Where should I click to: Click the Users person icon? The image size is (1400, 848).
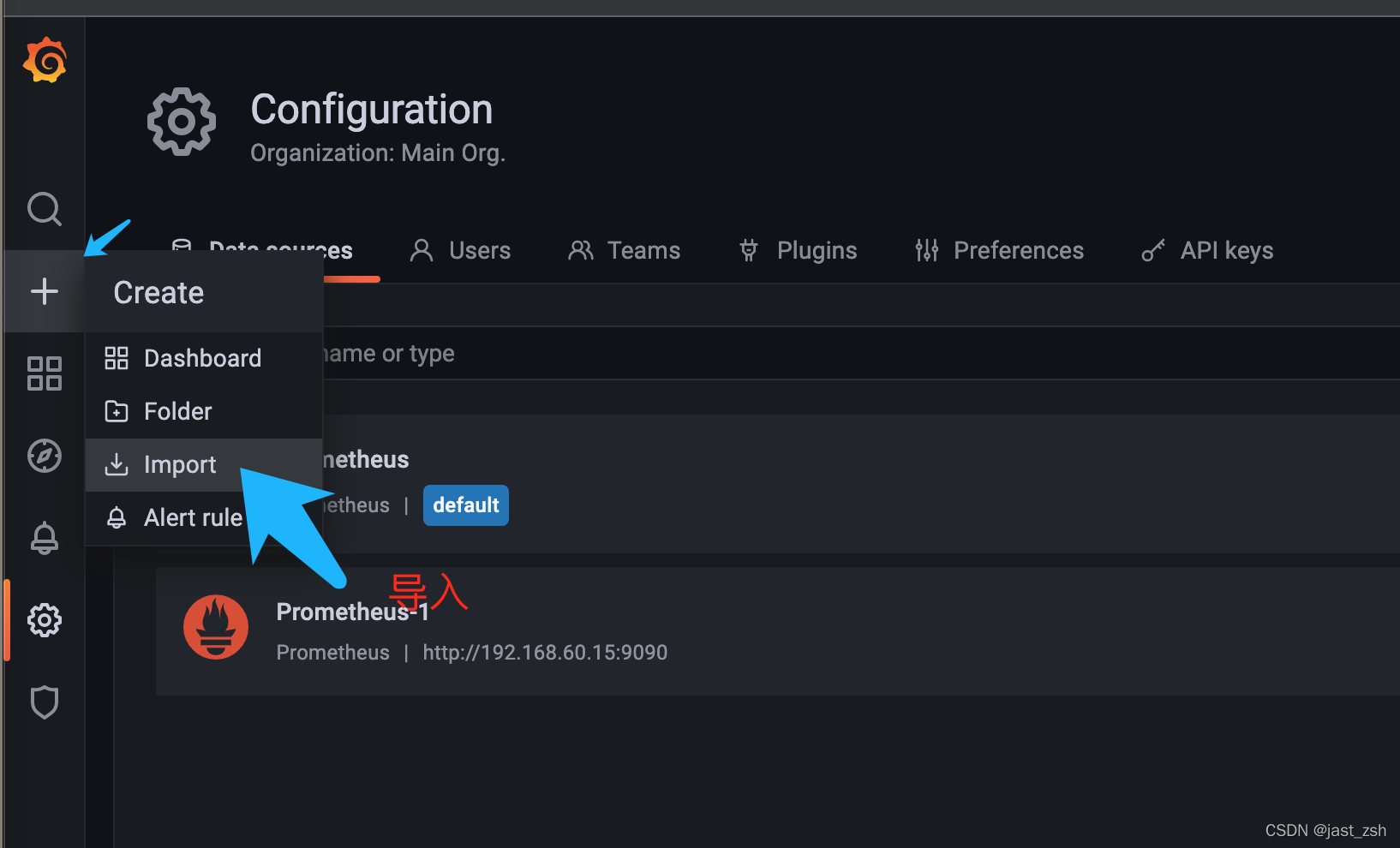pyautogui.click(x=422, y=250)
